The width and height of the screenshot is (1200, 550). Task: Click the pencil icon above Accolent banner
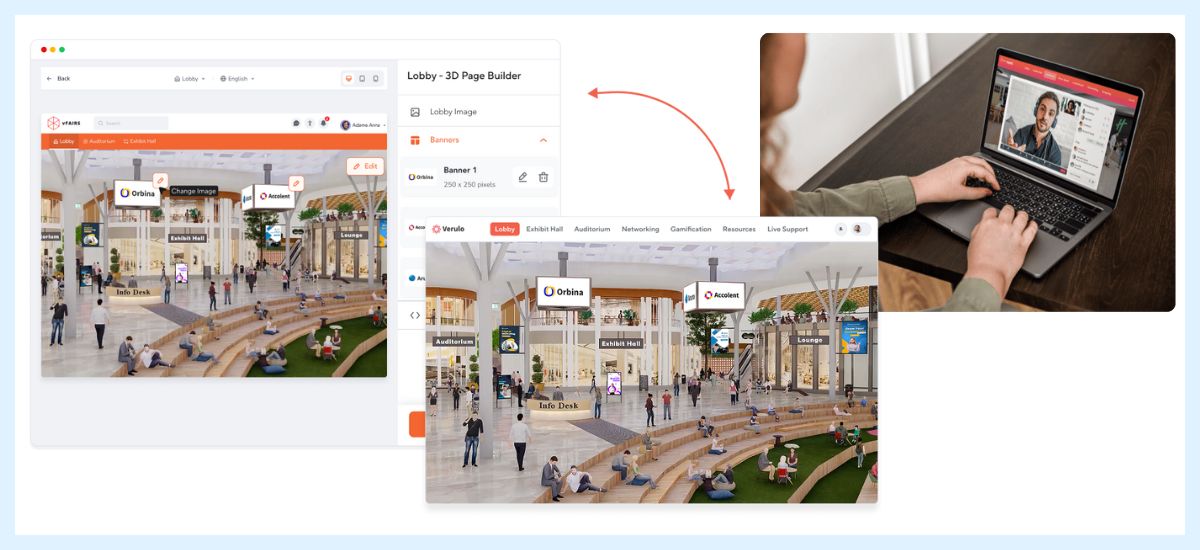click(296, 183)
